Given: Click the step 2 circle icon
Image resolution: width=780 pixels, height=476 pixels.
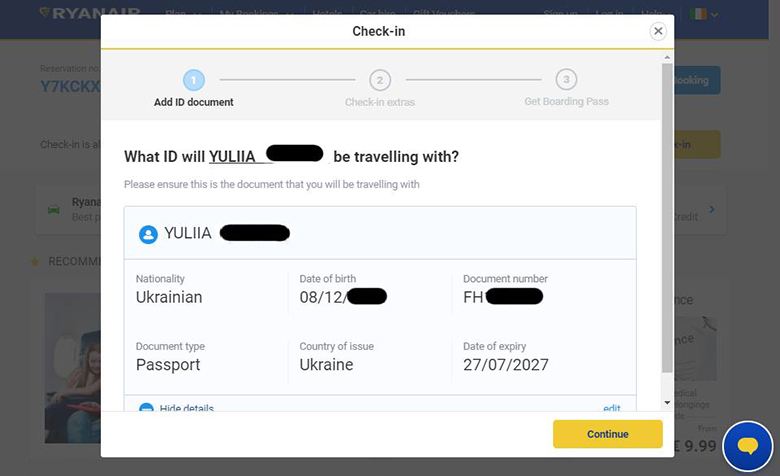Looking at the screenshot, I should click(380, 80).
